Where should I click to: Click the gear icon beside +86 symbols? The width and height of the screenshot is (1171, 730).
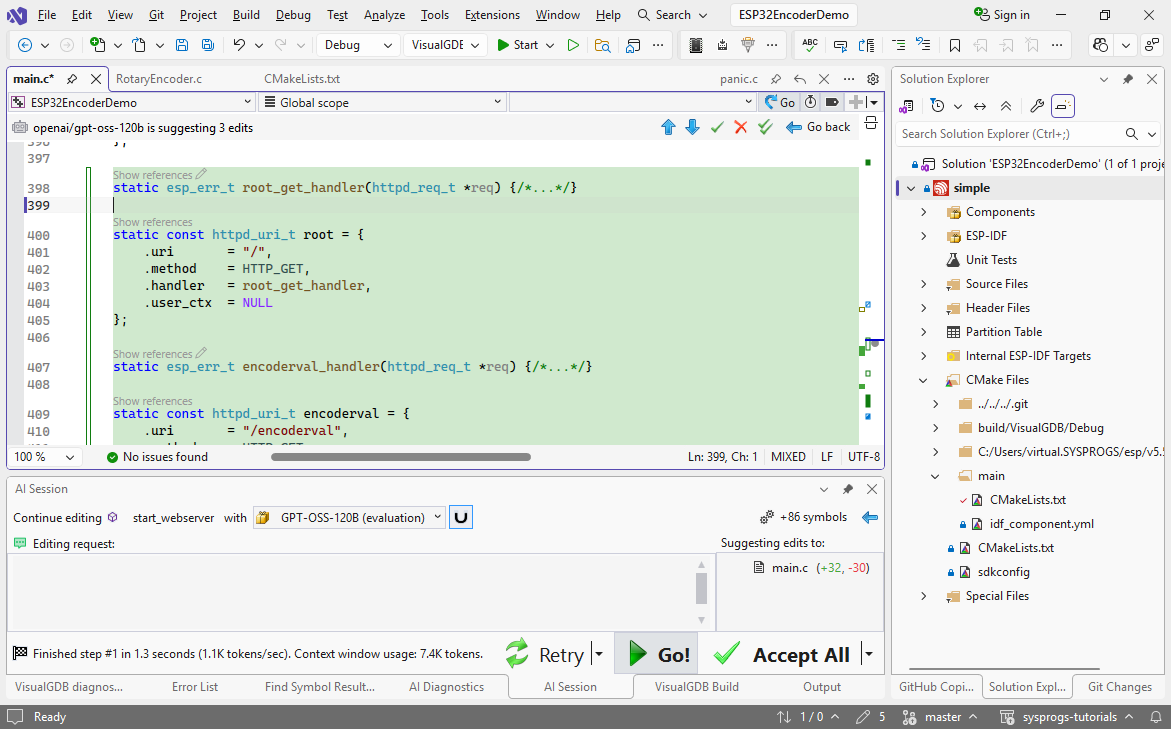[x=767, y=517]
